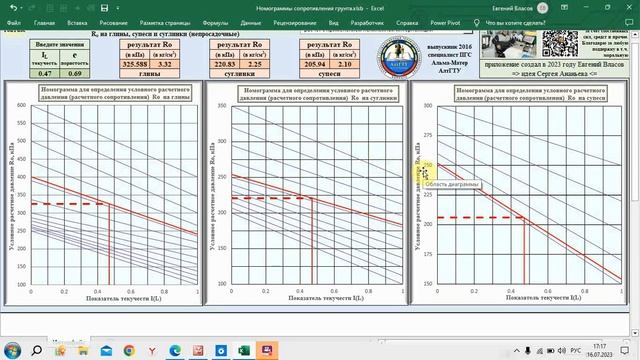Click the nomogram title for суглинки chart
The height and width of the screenshot is (360, 640).
[x=318, y=94]
